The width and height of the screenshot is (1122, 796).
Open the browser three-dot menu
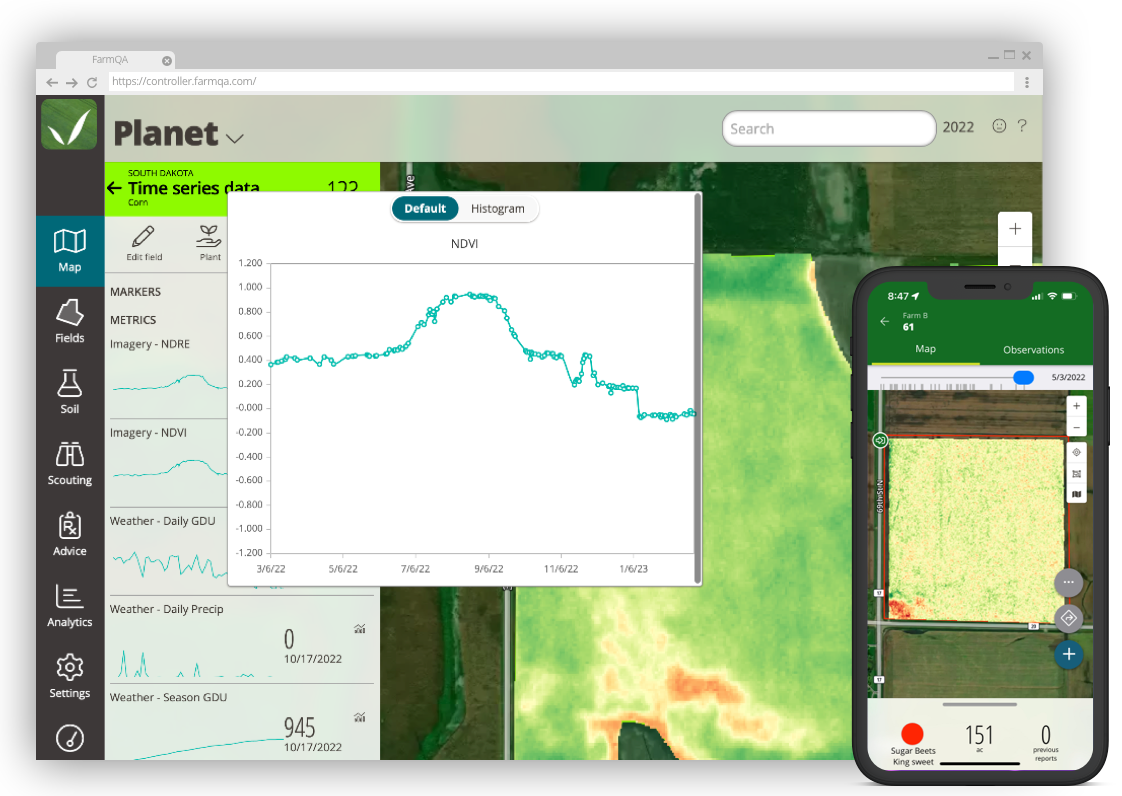1027,82
